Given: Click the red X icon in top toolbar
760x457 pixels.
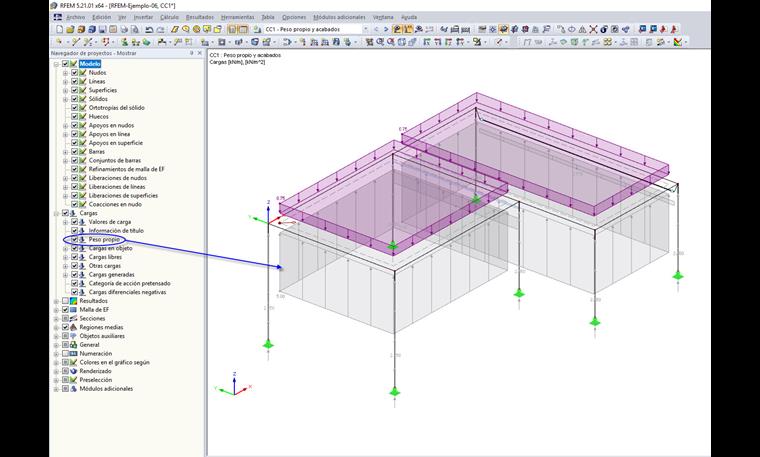Looking at the screenshot, I should pyautogui.click(x=593, y=30).
